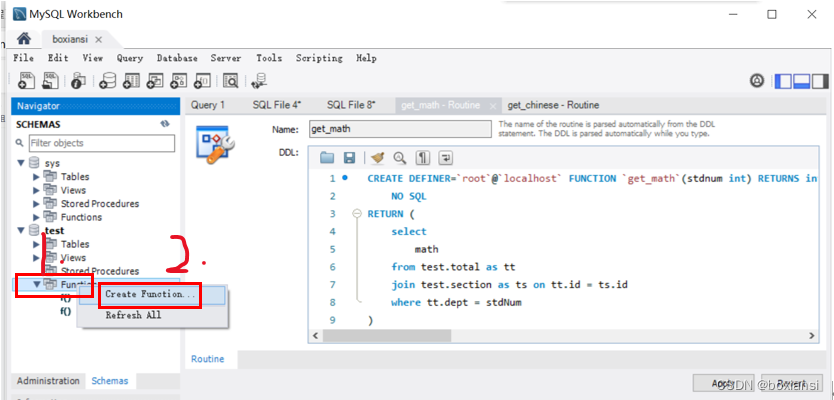Create new schema toolbar icon

108,80
